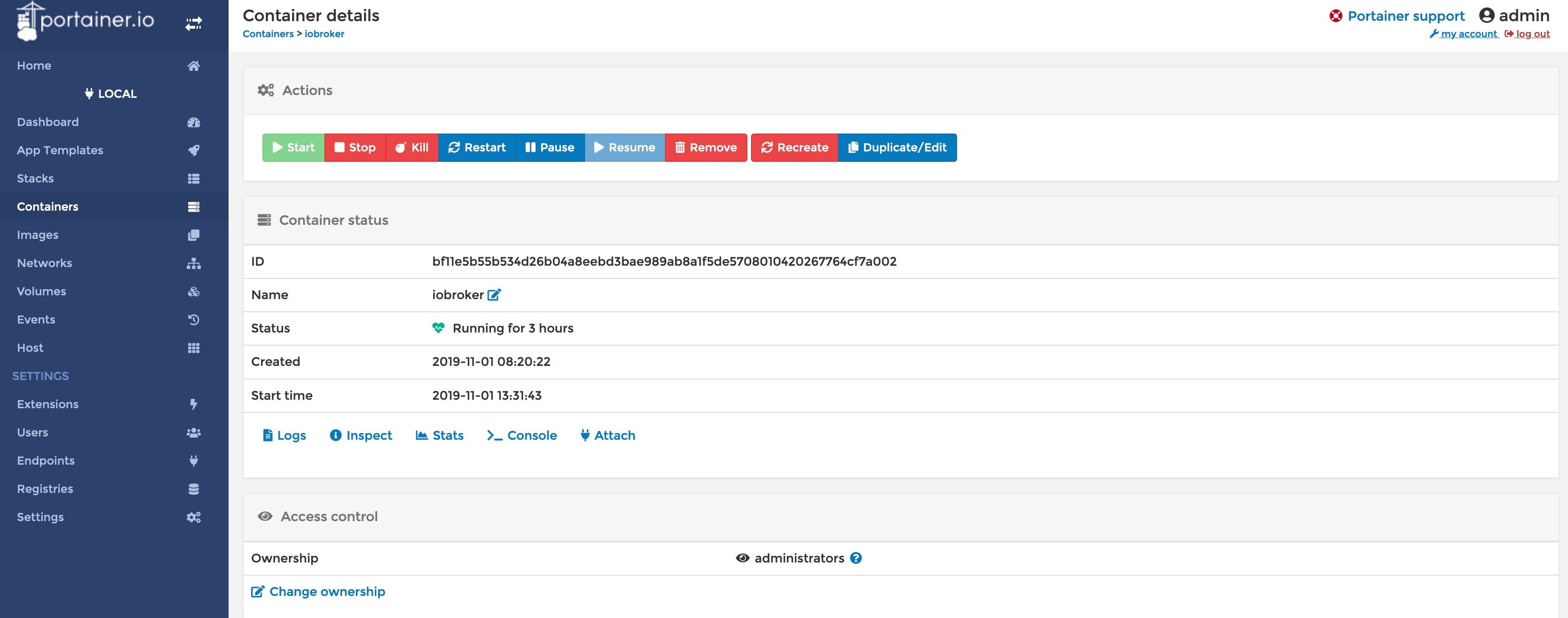Restart the container
Viewport: 1568px width, 618px height.
pos(477,147)
